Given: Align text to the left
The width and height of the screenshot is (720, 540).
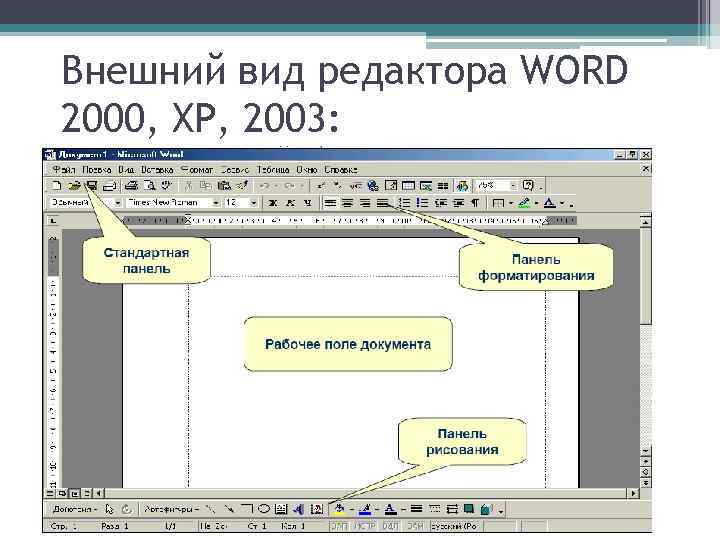Looking at the screenshot, I should (330, 202).
